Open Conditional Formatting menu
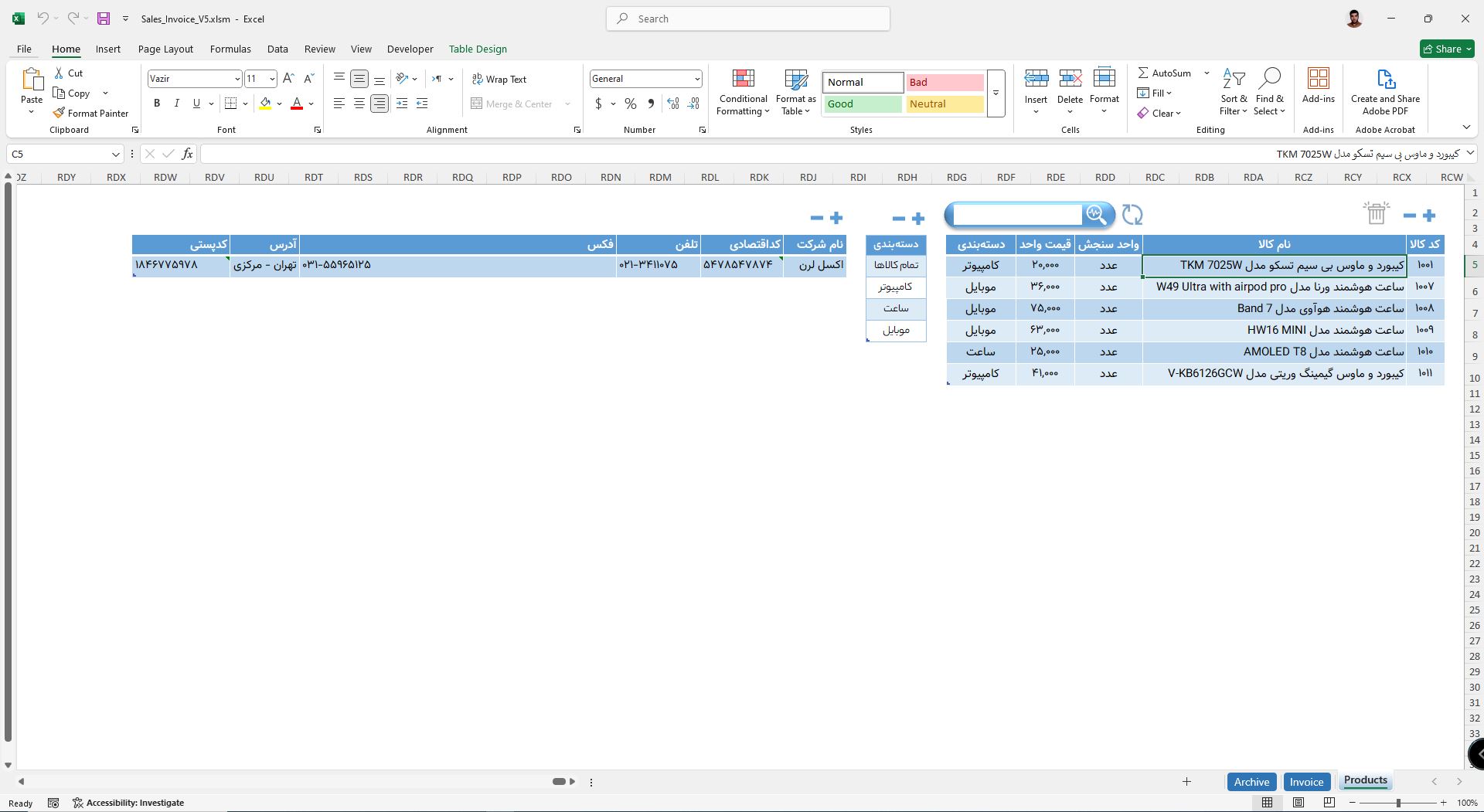Screen dimensions: 1484x812 click(x=743, y=93)
